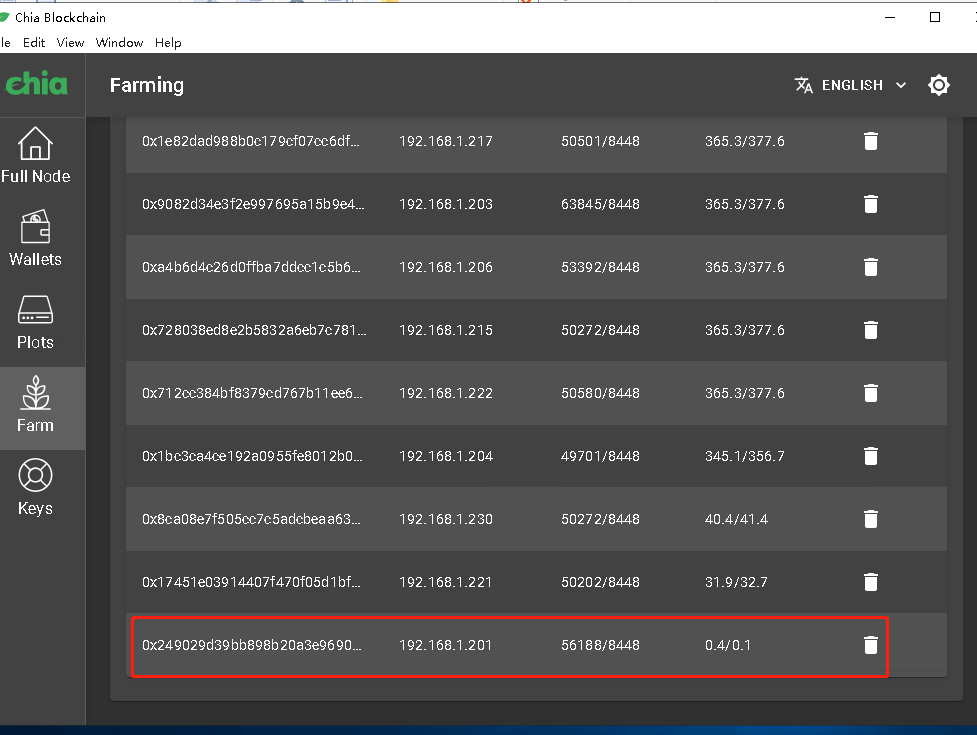Open the Farm section

pyautogui.click(x=36, y=408)
